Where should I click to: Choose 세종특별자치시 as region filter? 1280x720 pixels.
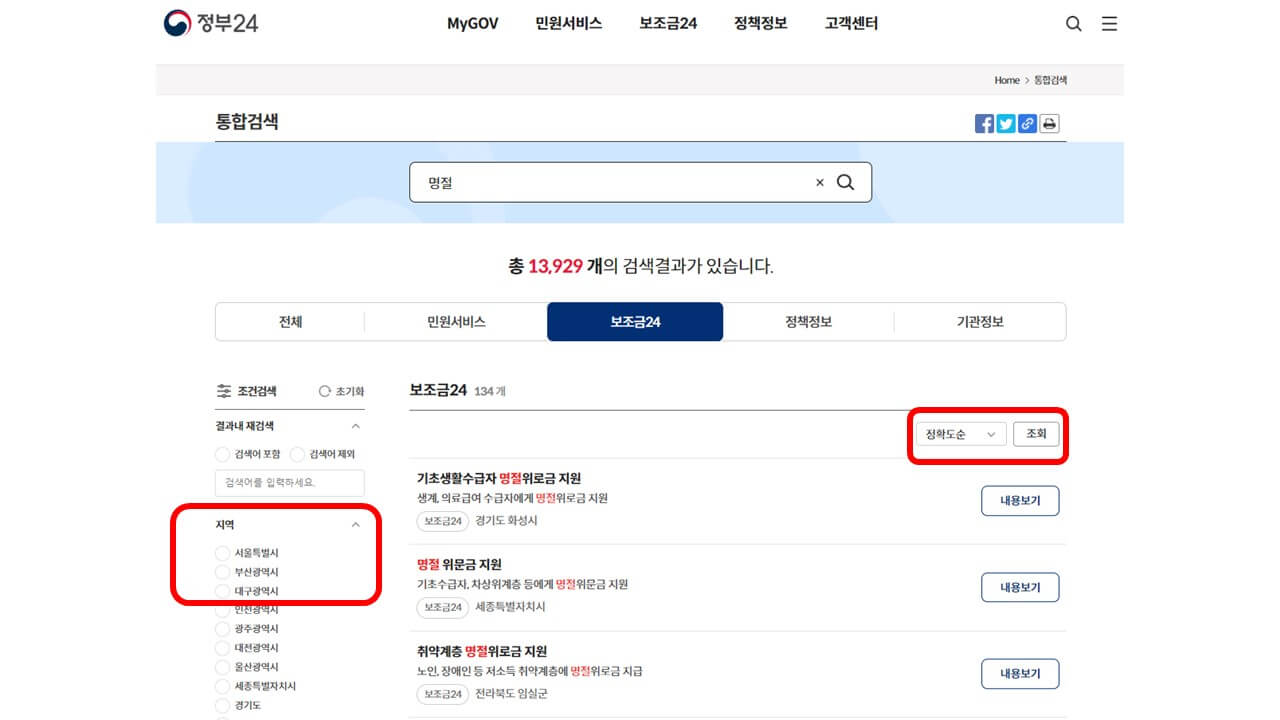coord(221,686)
